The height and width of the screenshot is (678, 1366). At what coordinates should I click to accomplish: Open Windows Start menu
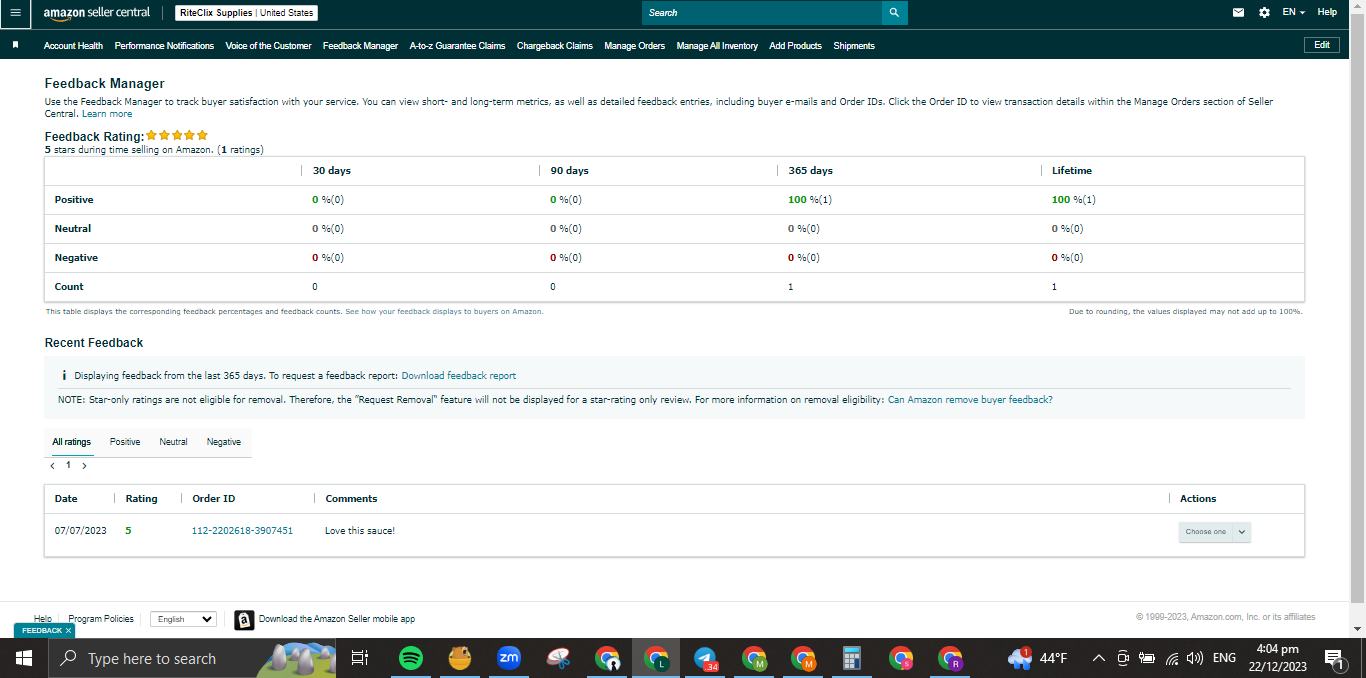click(24, 658)
